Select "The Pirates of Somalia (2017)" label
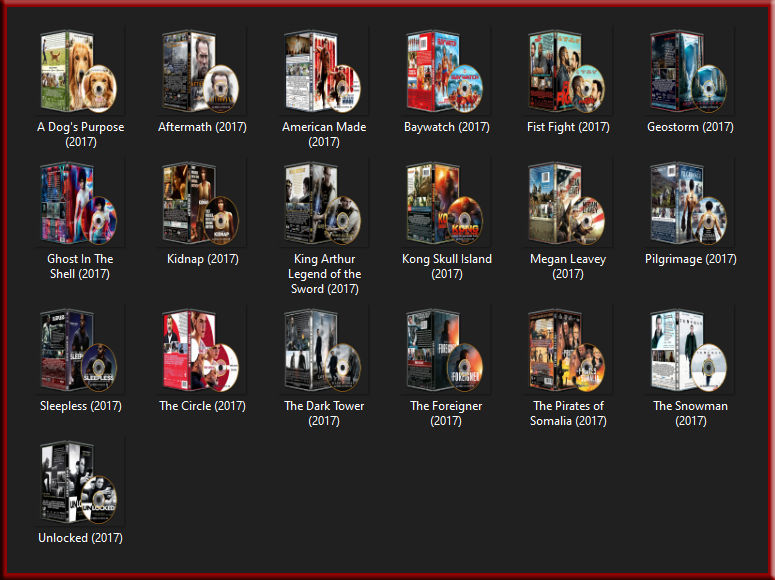The height and width of the screenshot is (580, 775). coord(568,413)
